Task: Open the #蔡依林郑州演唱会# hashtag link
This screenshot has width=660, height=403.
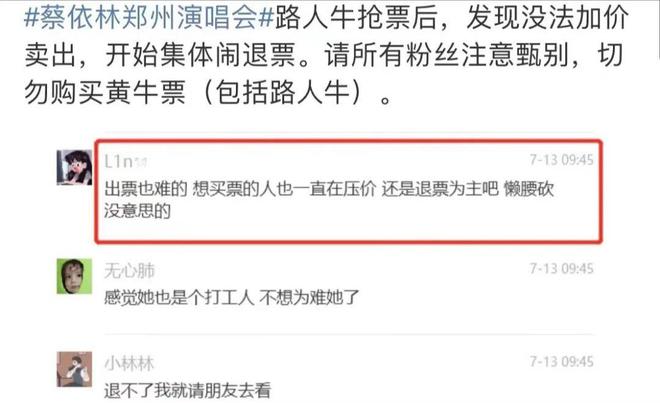Action: pos(149,17)
